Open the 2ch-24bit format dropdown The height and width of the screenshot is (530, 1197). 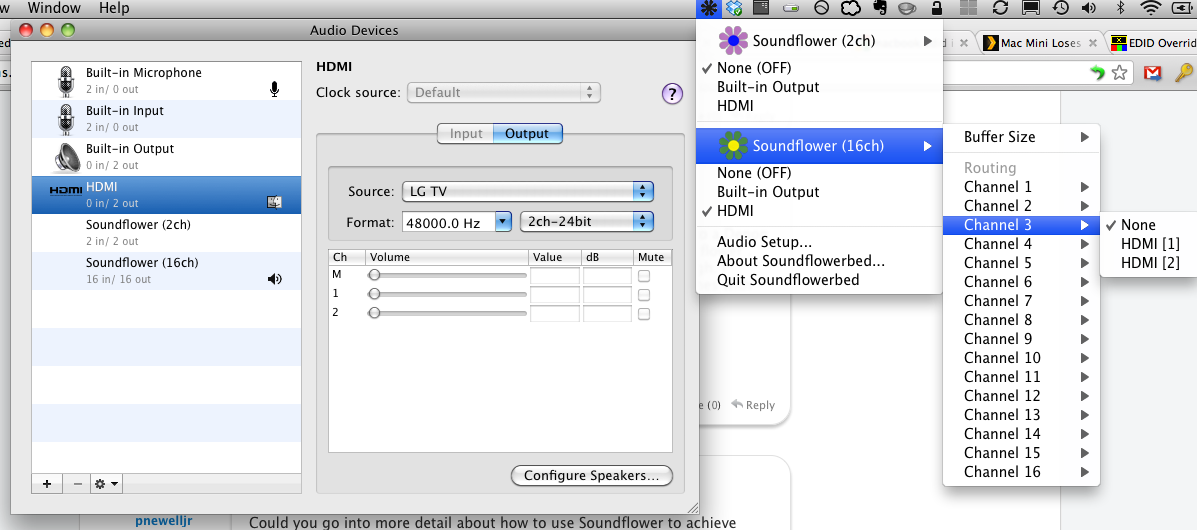586,222
